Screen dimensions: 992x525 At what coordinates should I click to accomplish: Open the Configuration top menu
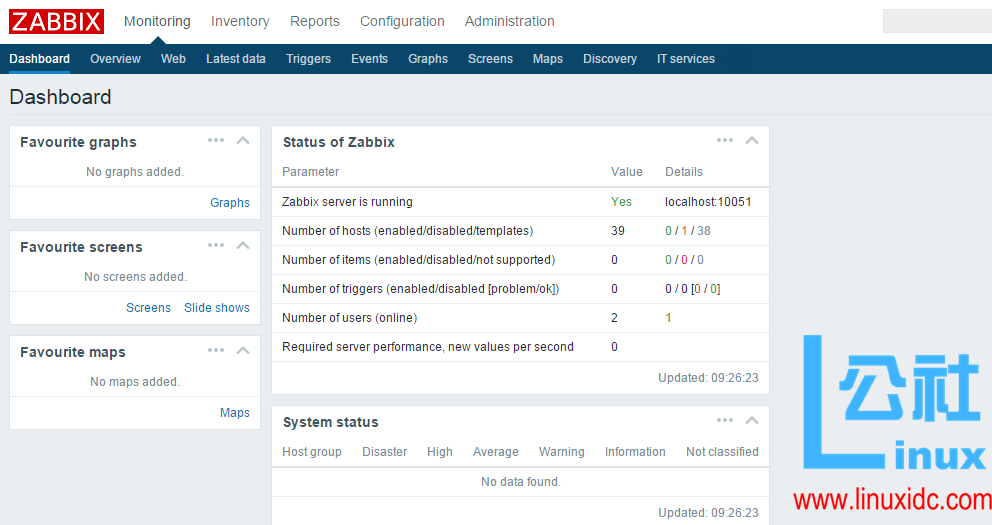click(x=402, y=21)
